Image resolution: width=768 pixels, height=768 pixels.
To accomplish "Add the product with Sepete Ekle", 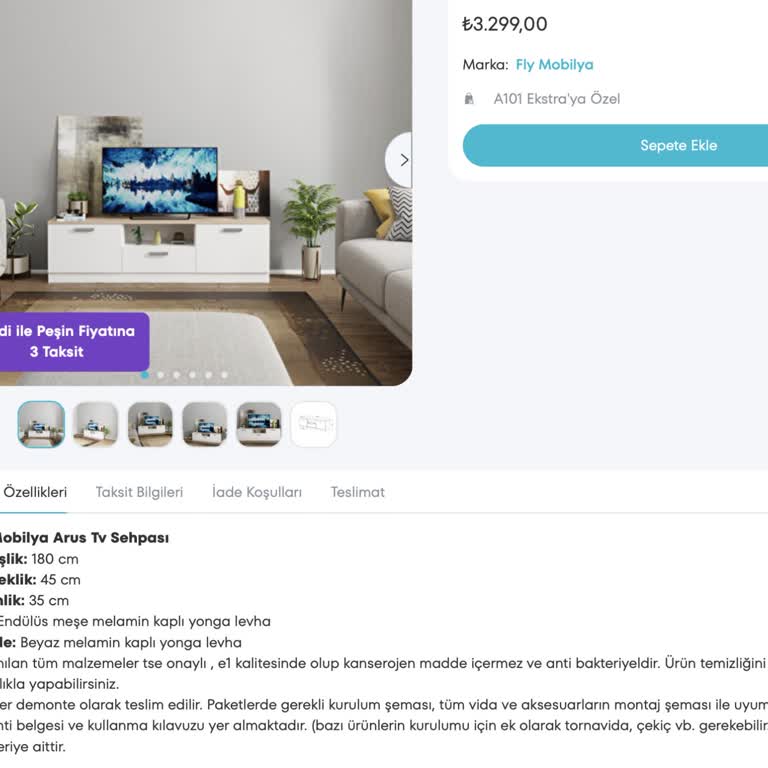I will click(615, 145).
